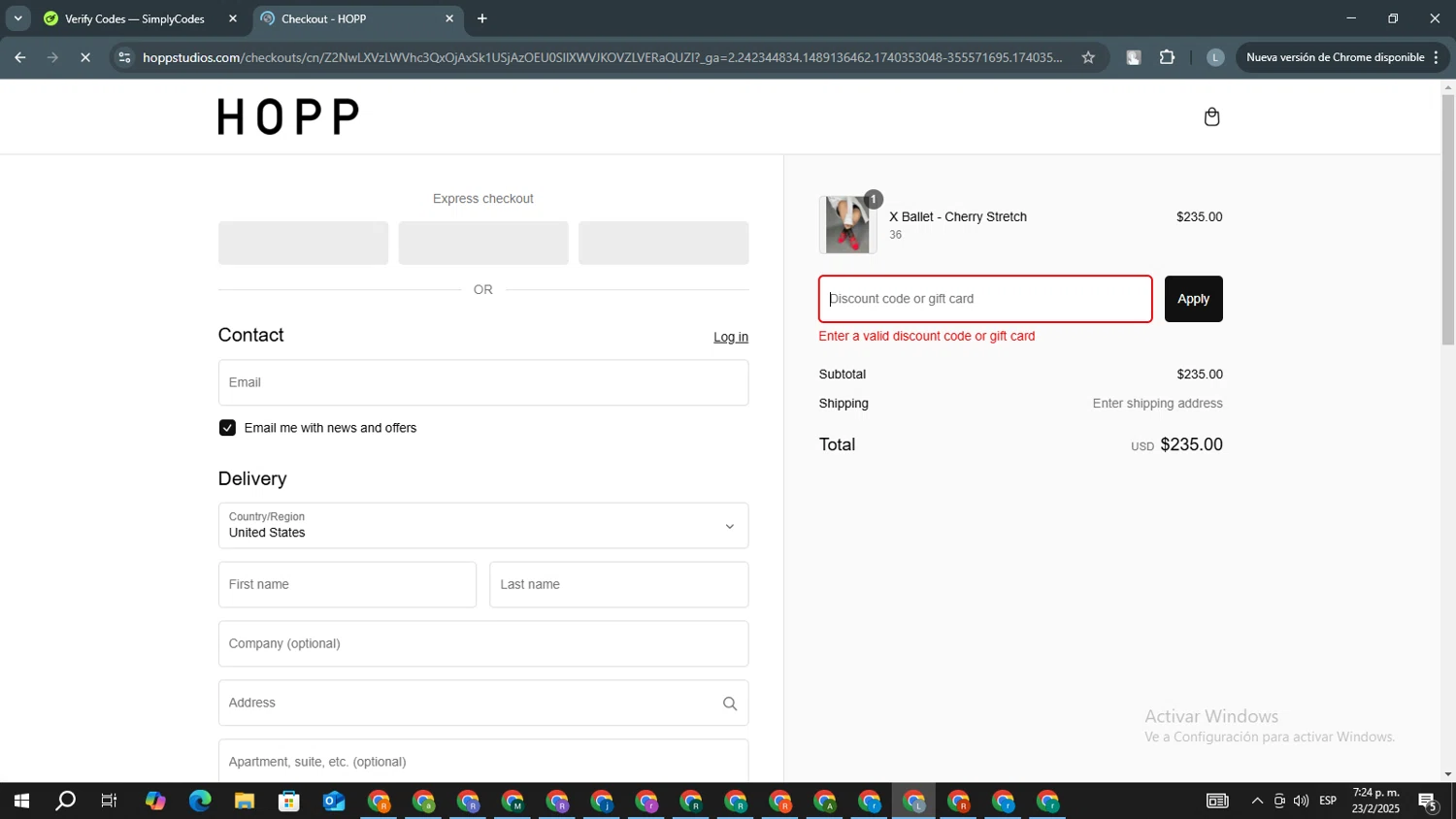Viewport: 1456px width, 819px height.
Task: Focus the discount code or gift card field
Action: click(x=985, y=299)
